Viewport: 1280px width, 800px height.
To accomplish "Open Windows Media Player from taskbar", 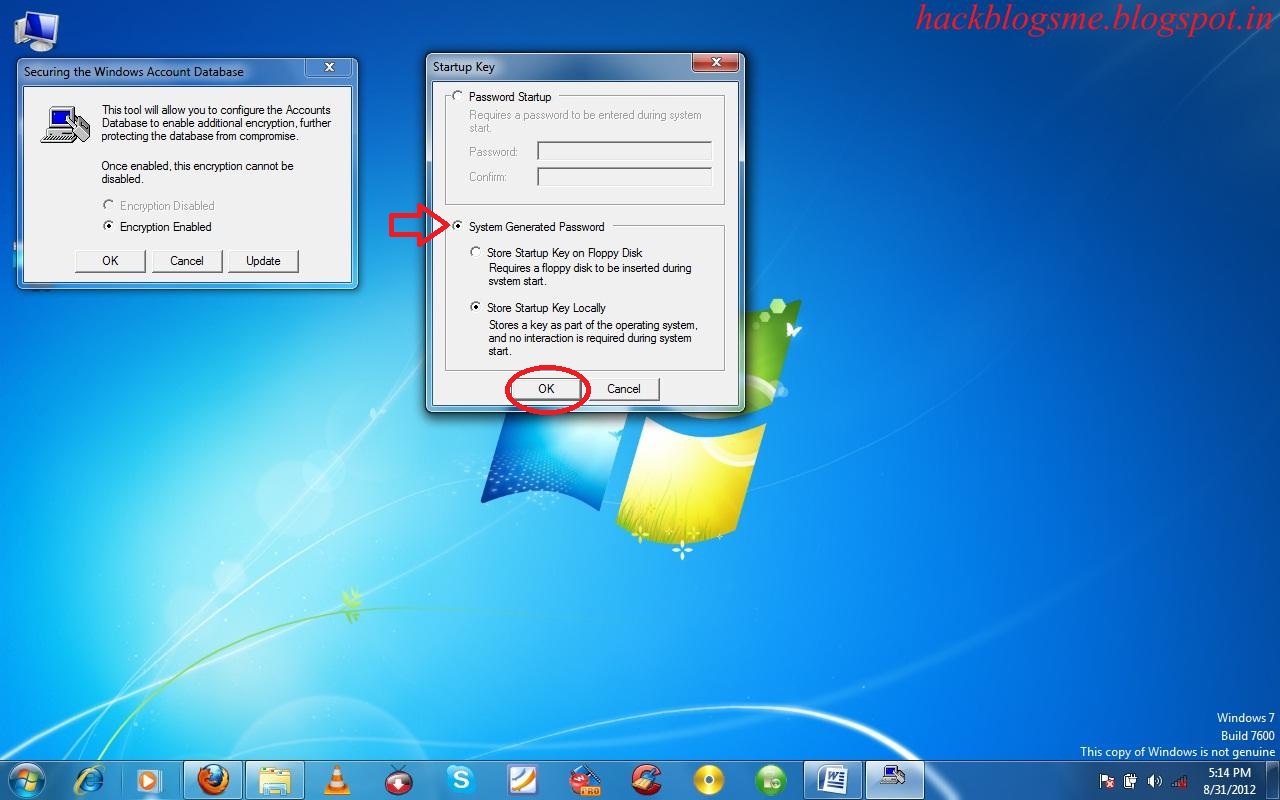I will coord(148,779).
